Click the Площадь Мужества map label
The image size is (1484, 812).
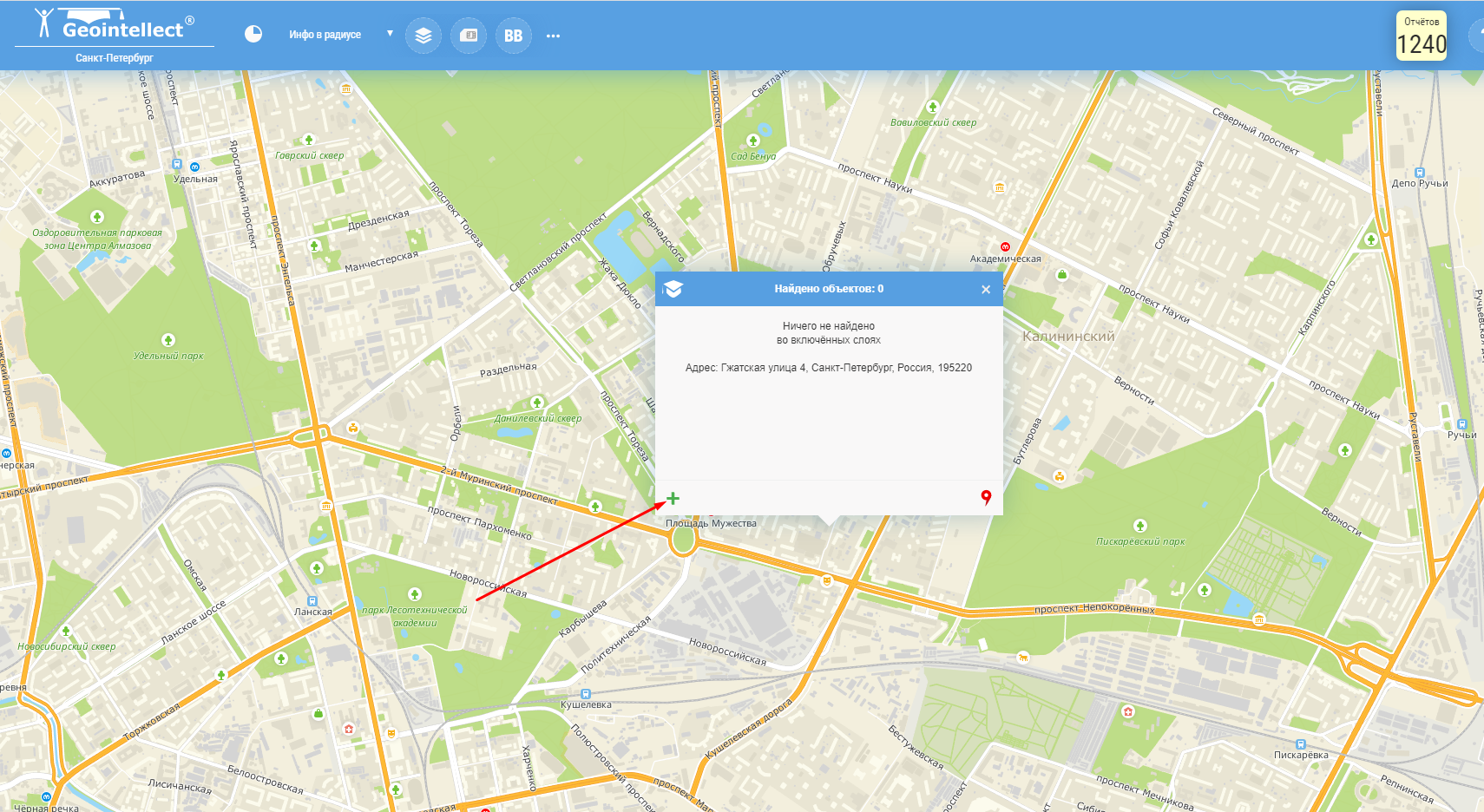[711, 523]
